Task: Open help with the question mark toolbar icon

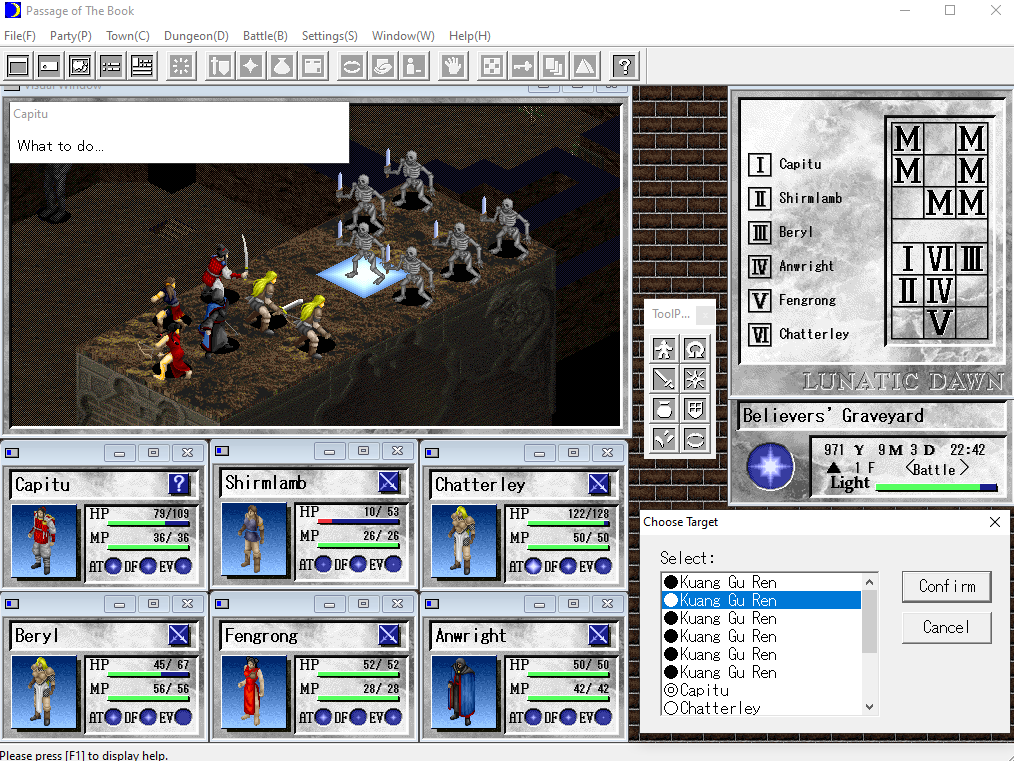Action: 624,66
